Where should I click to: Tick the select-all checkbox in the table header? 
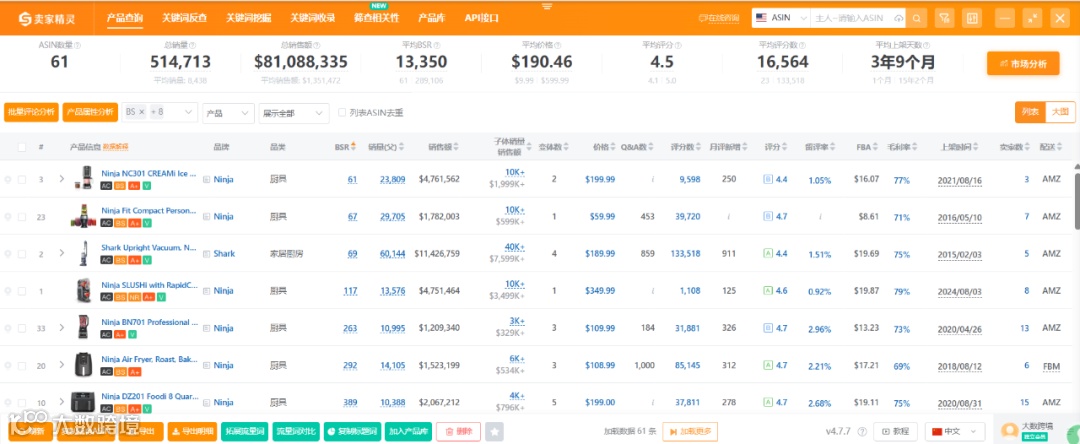[22, 147]
